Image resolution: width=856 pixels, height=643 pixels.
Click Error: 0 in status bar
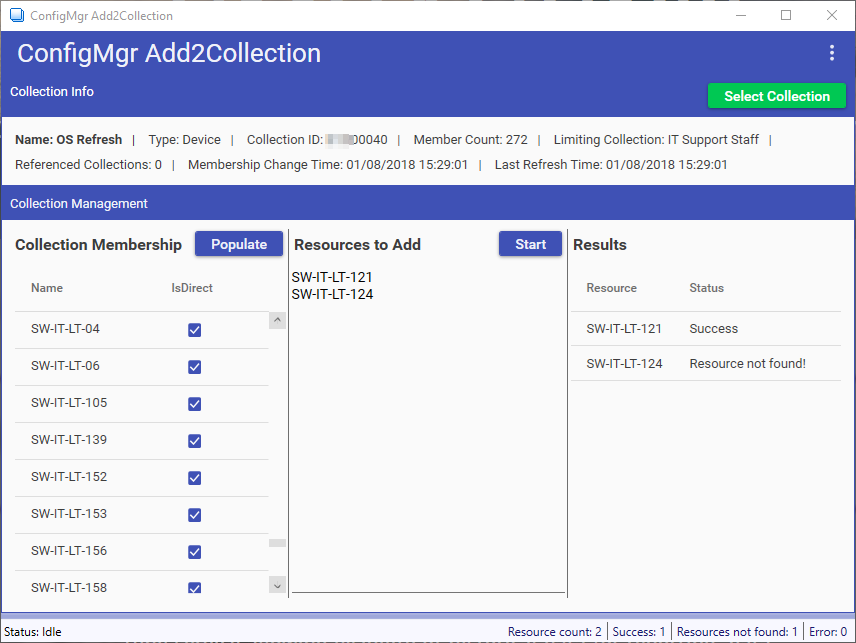[x=828, y=632]
